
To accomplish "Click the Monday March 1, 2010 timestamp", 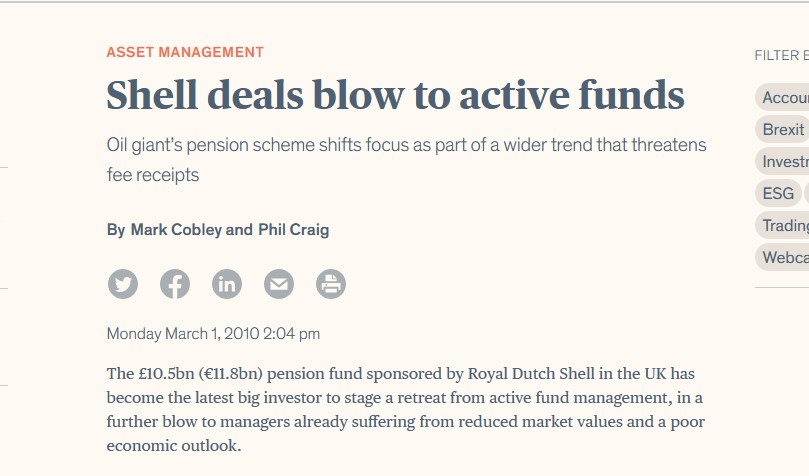I will 213,334.
